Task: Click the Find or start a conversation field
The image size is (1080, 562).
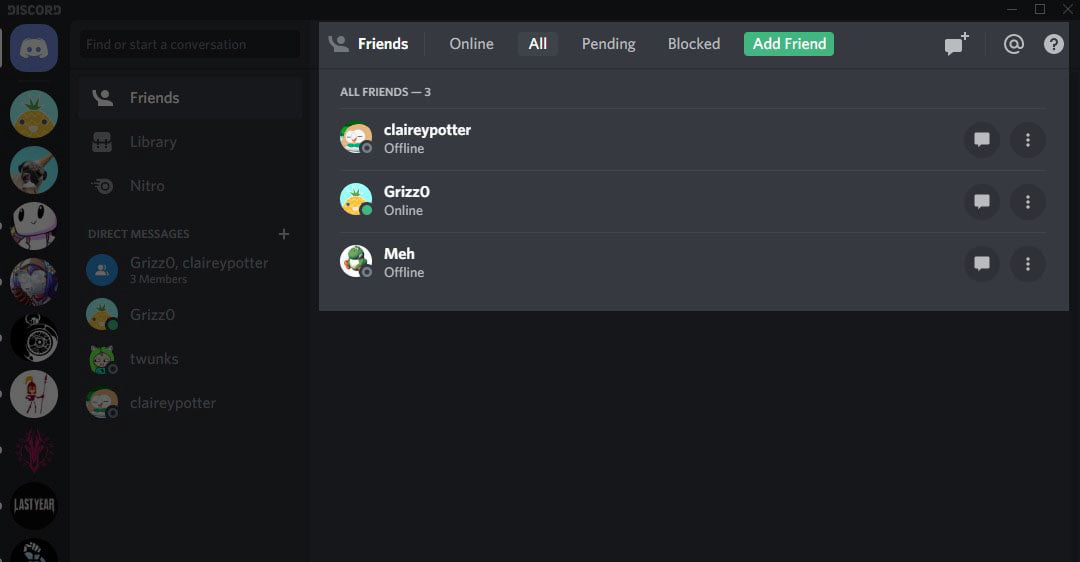Action: pyautogui.click(x=189, y=44)
